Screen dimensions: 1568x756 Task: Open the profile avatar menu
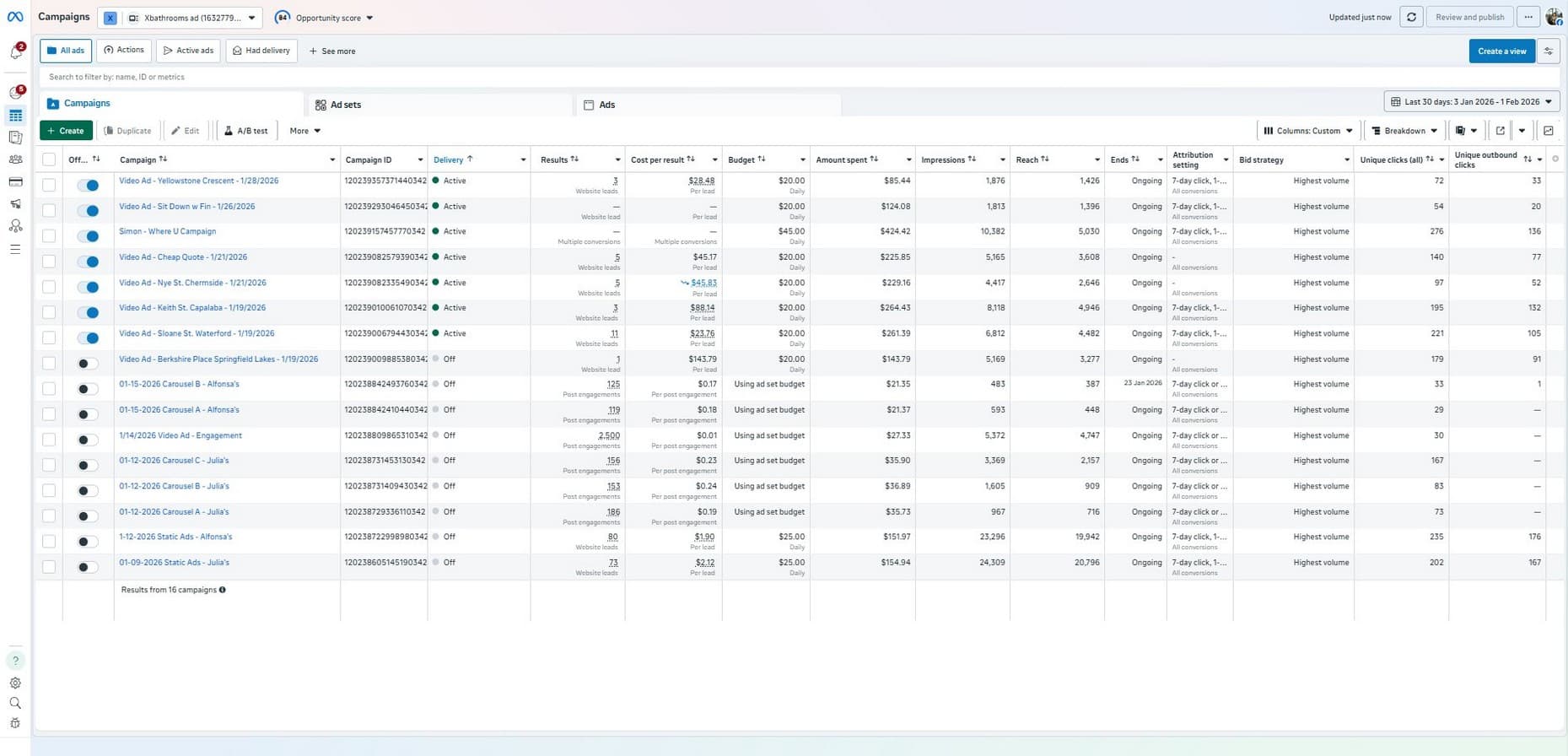click(x=1555, y=17)
